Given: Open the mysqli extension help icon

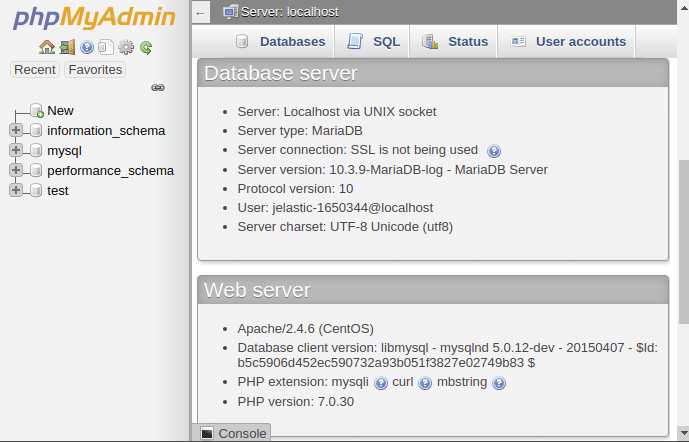Looking at the screenshot, I should coord(381,383).
